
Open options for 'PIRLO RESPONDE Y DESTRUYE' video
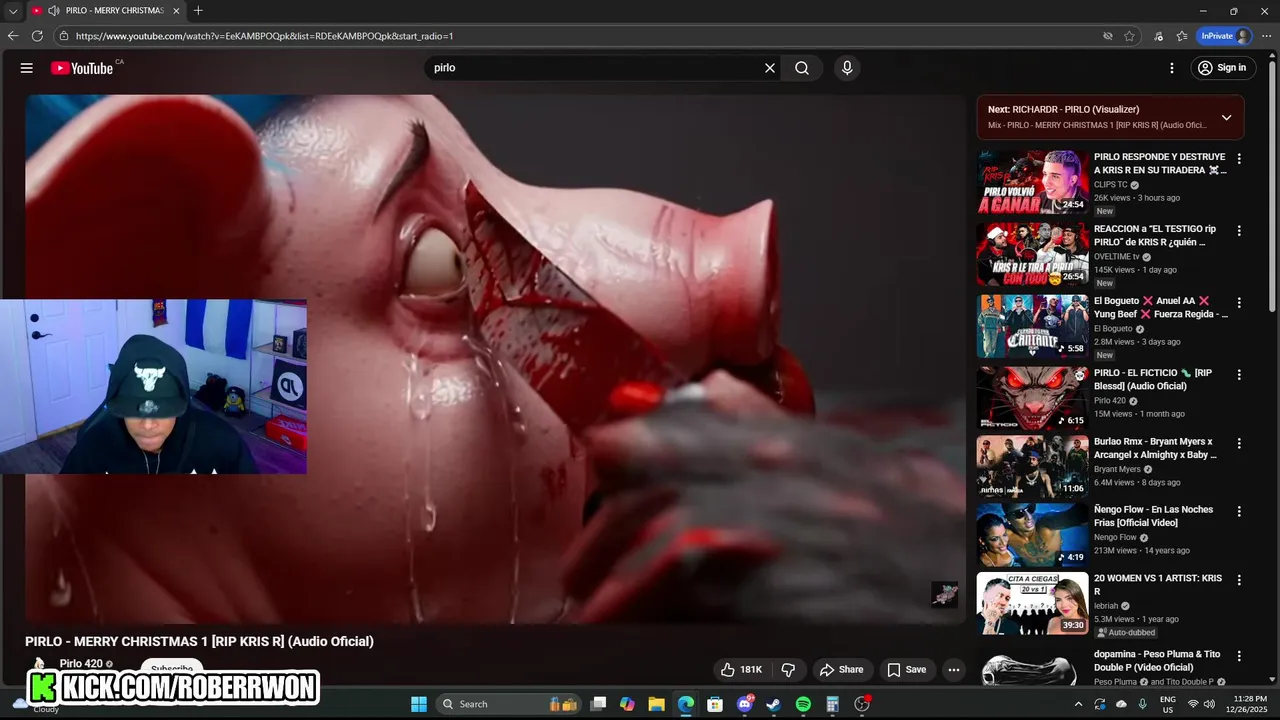click(1239, 159)
